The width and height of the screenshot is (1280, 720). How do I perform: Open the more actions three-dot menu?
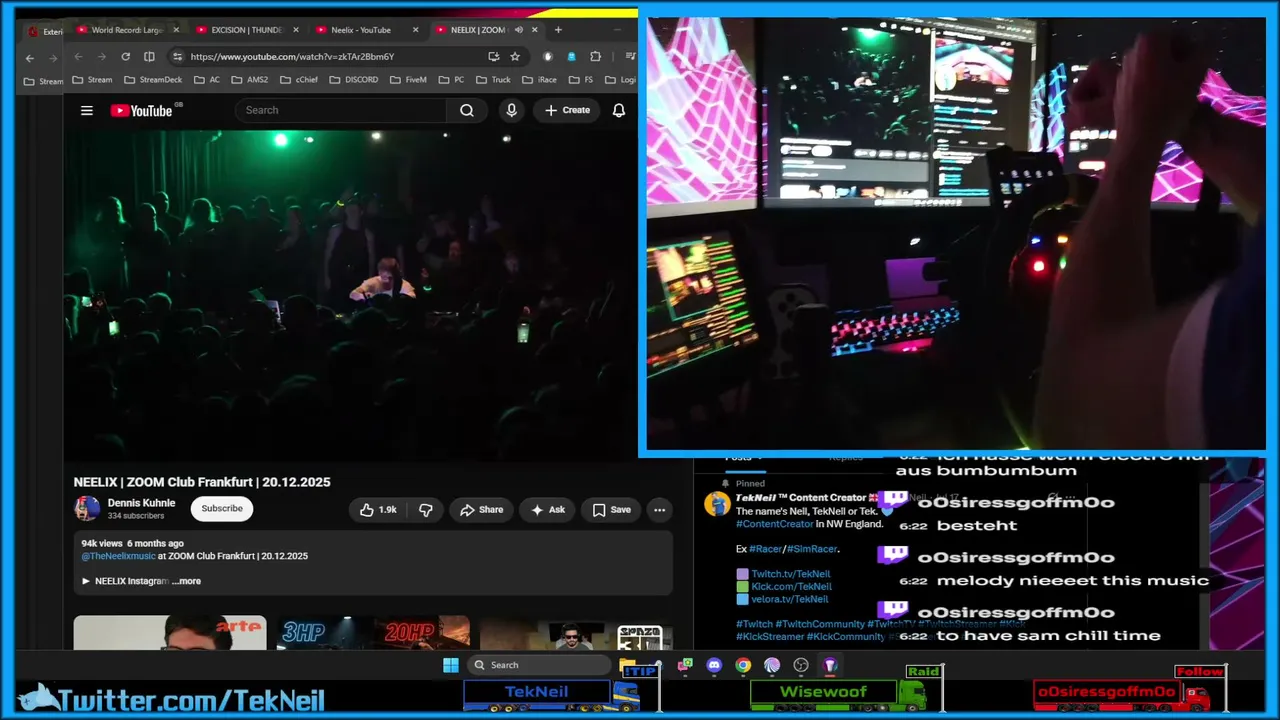[x=659, y=510]
